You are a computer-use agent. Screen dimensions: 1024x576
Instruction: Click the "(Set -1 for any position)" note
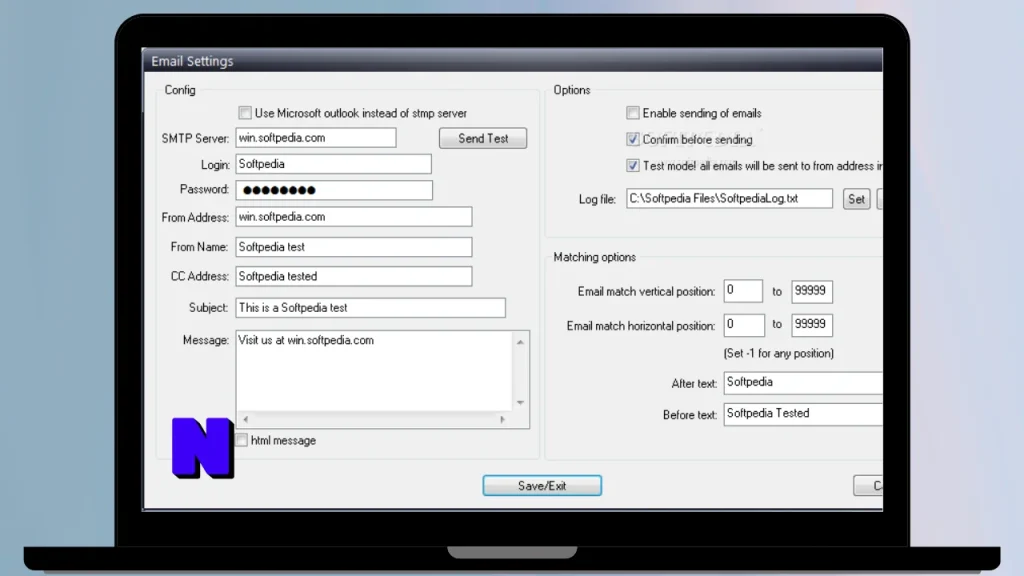coord(778,353)
